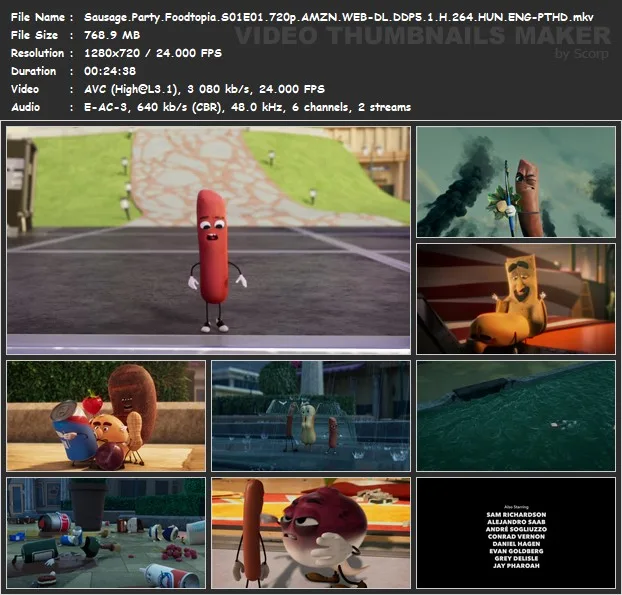Click the audio info E-AC-3 line
This screenshot has height=595, width=622.
(248, 107)
